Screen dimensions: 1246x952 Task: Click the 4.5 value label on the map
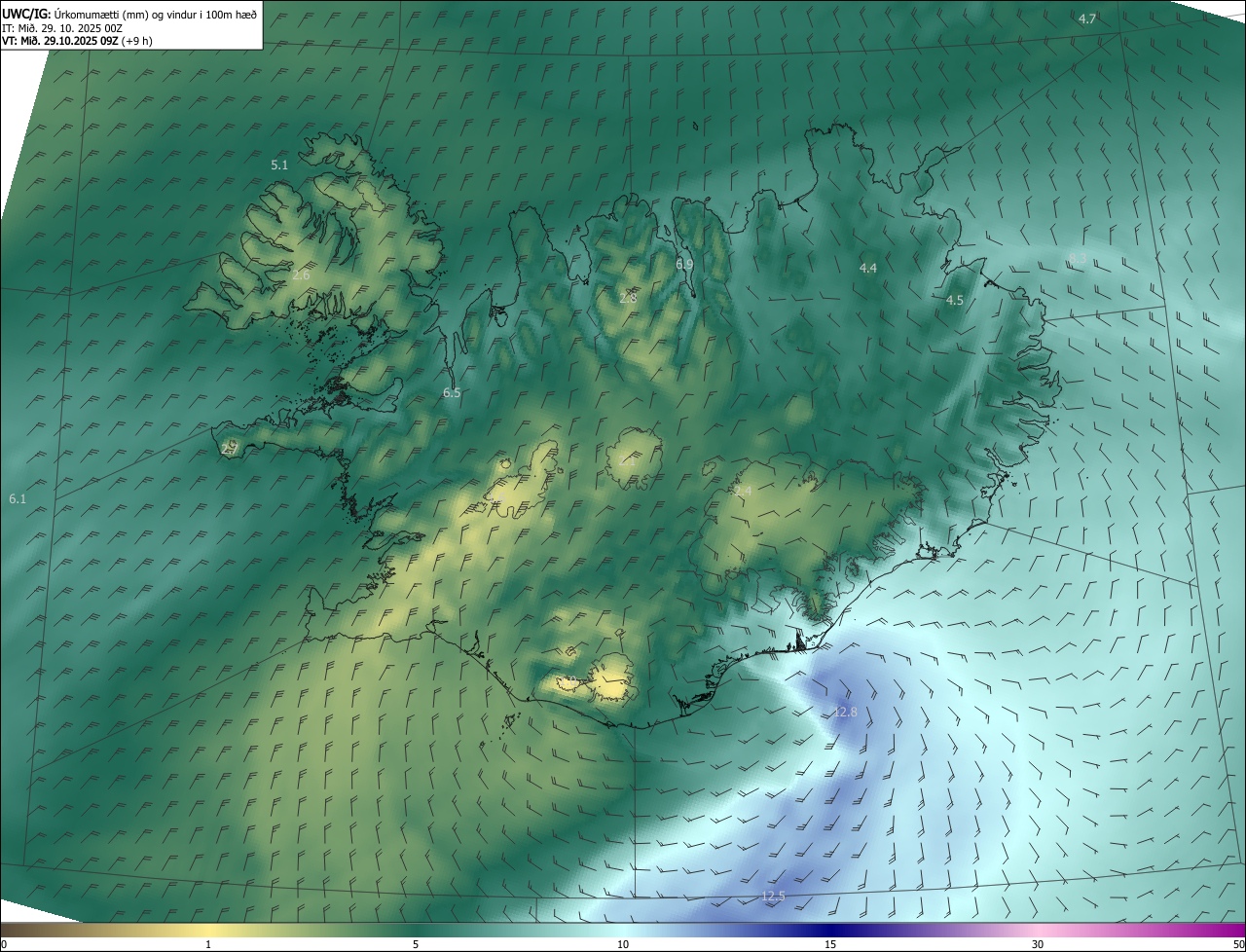click(955, 301)
